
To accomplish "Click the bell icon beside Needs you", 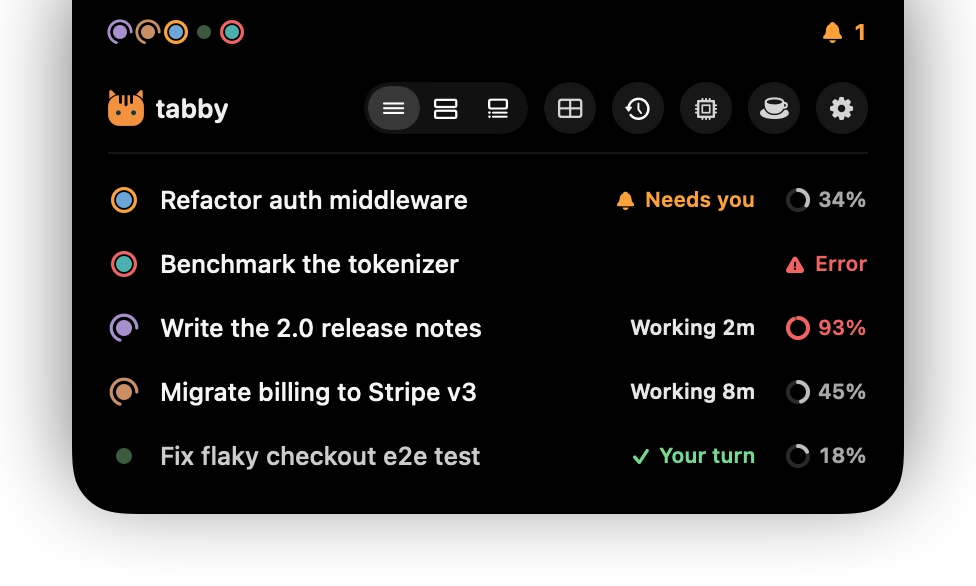I will pyautogui.click(x=625, y=201).
